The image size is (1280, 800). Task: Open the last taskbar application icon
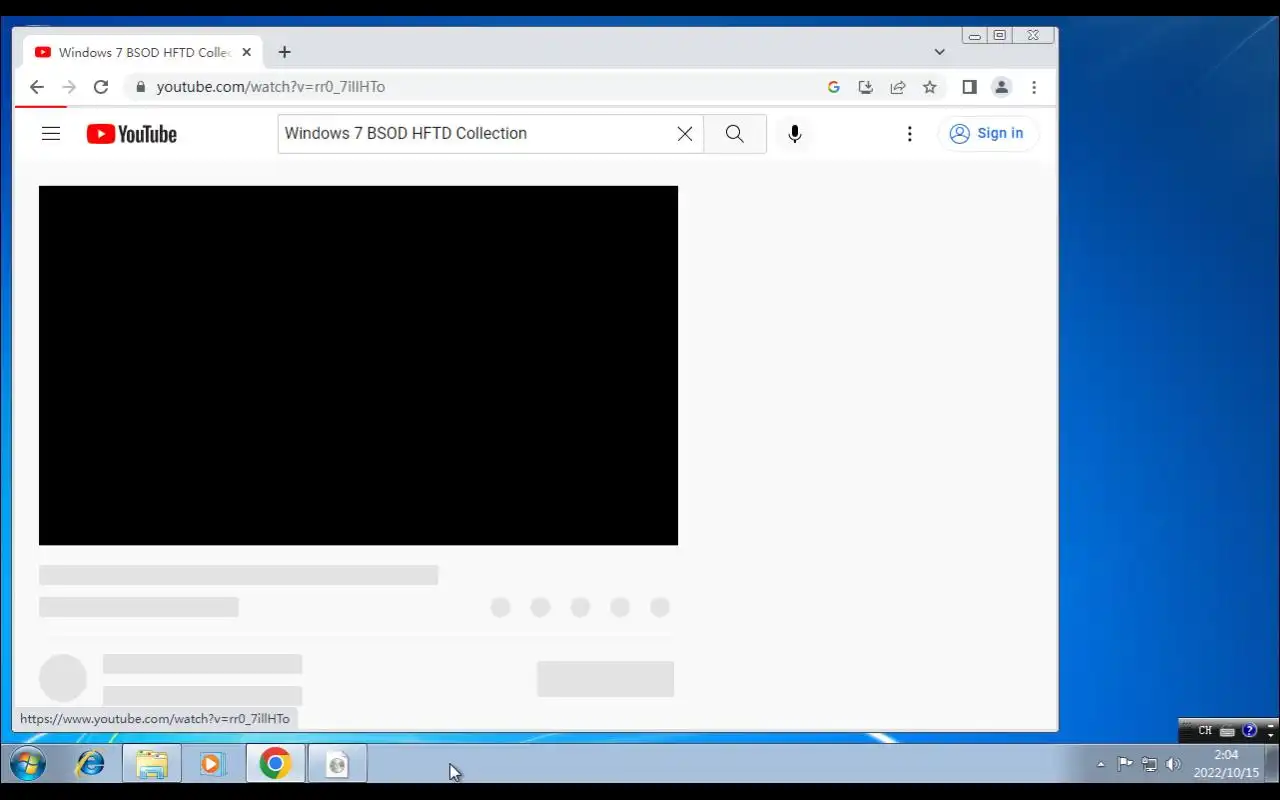coord(337,765)
